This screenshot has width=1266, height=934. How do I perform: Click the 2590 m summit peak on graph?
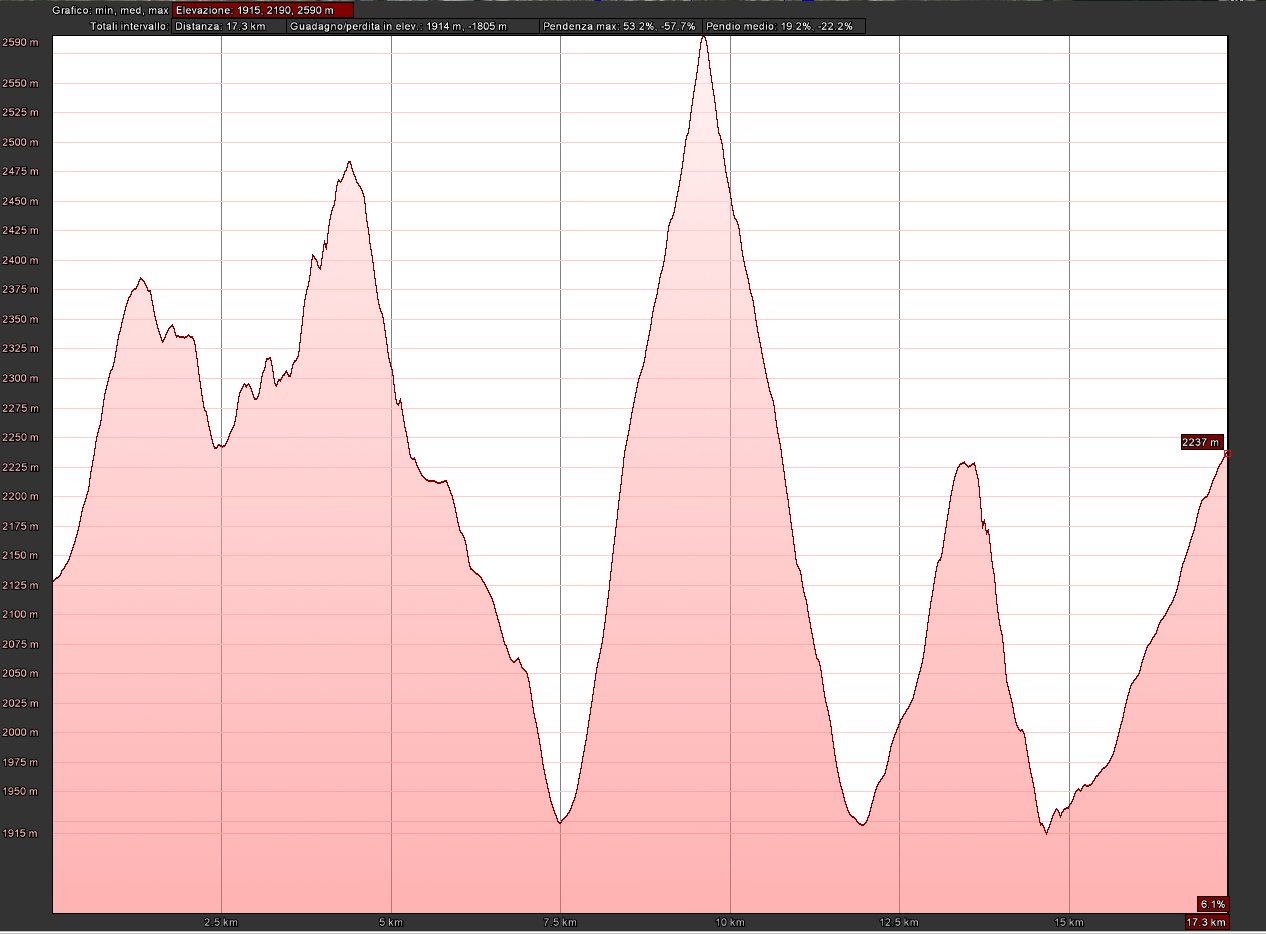click(703, 38)
